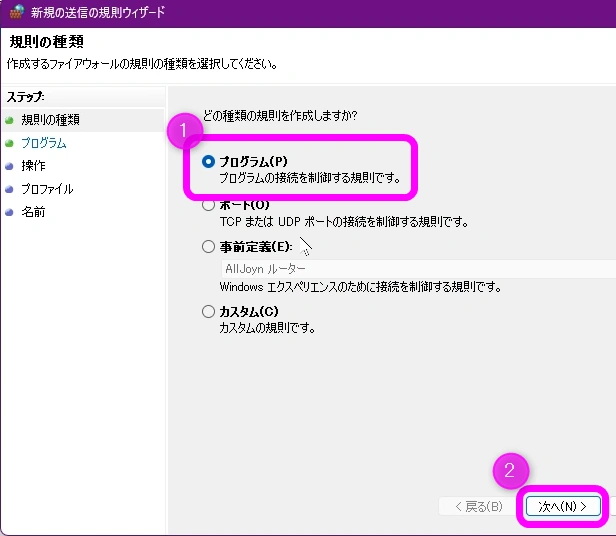
Task: Select the プログラム(P) radio button
Action: pos(208,162)
